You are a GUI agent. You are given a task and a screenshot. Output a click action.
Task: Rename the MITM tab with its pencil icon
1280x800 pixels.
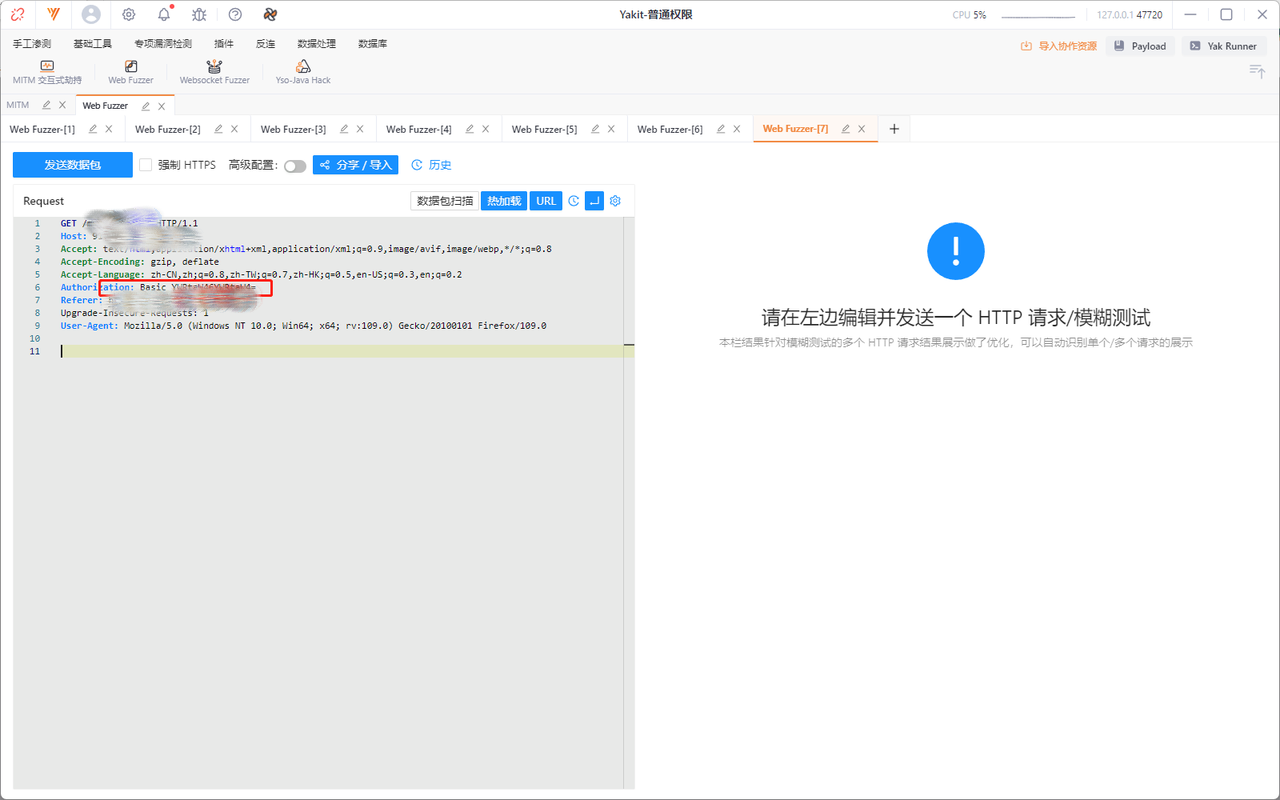pyautogui.click(x=46, y=105)
